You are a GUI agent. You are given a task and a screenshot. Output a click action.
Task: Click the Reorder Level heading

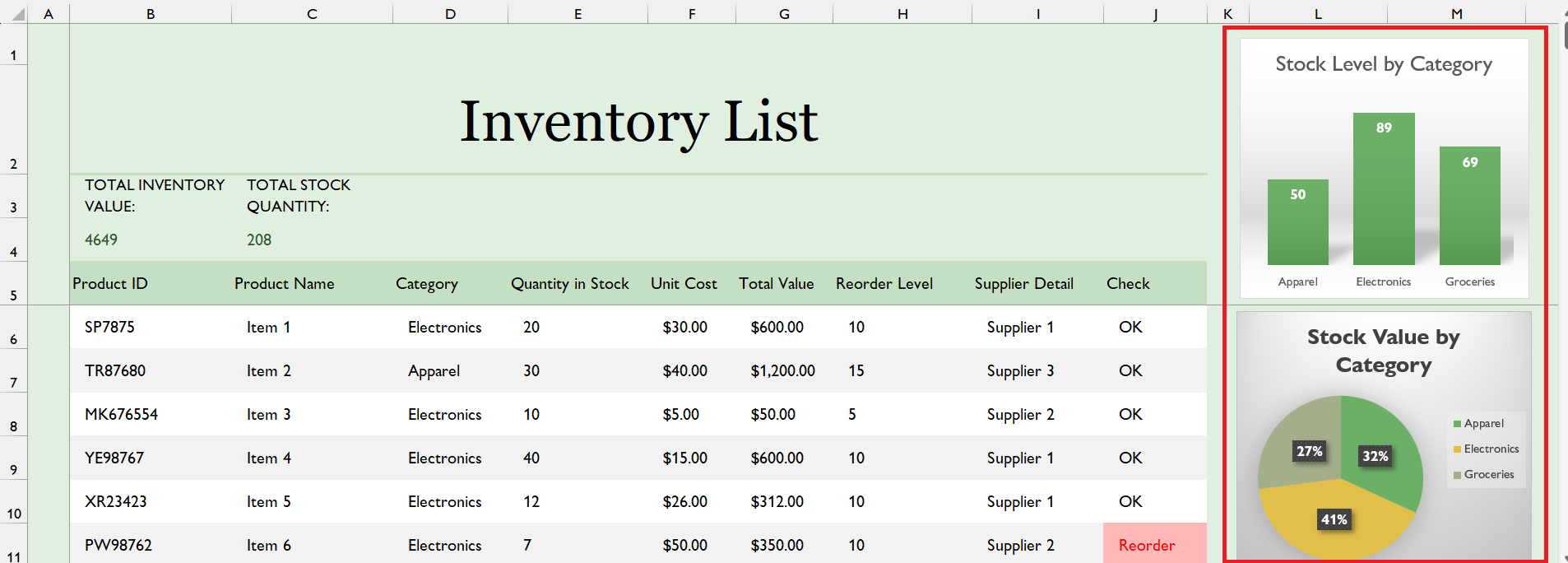point(884,283)
